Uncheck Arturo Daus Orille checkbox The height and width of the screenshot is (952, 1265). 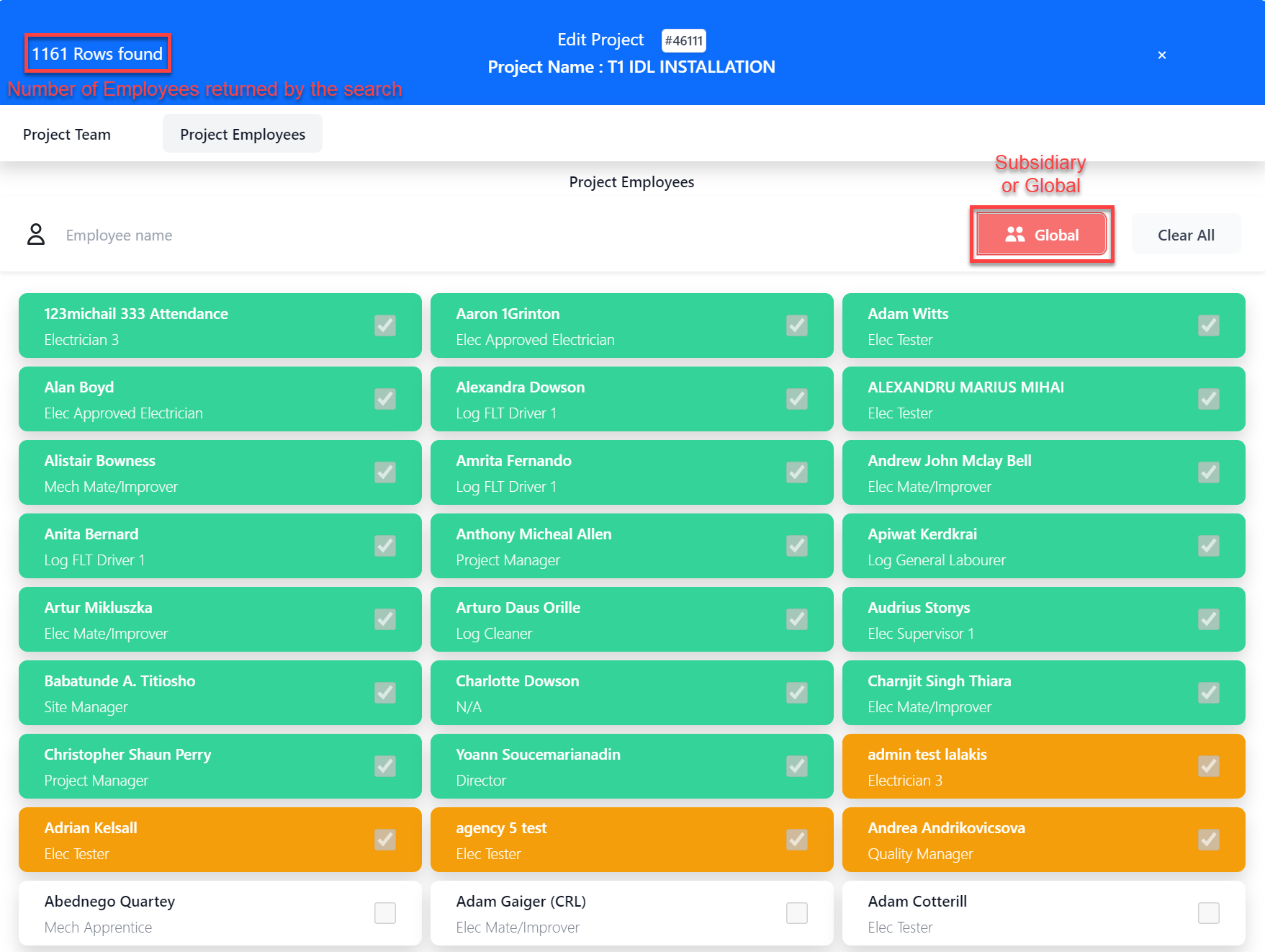point(797,619)
